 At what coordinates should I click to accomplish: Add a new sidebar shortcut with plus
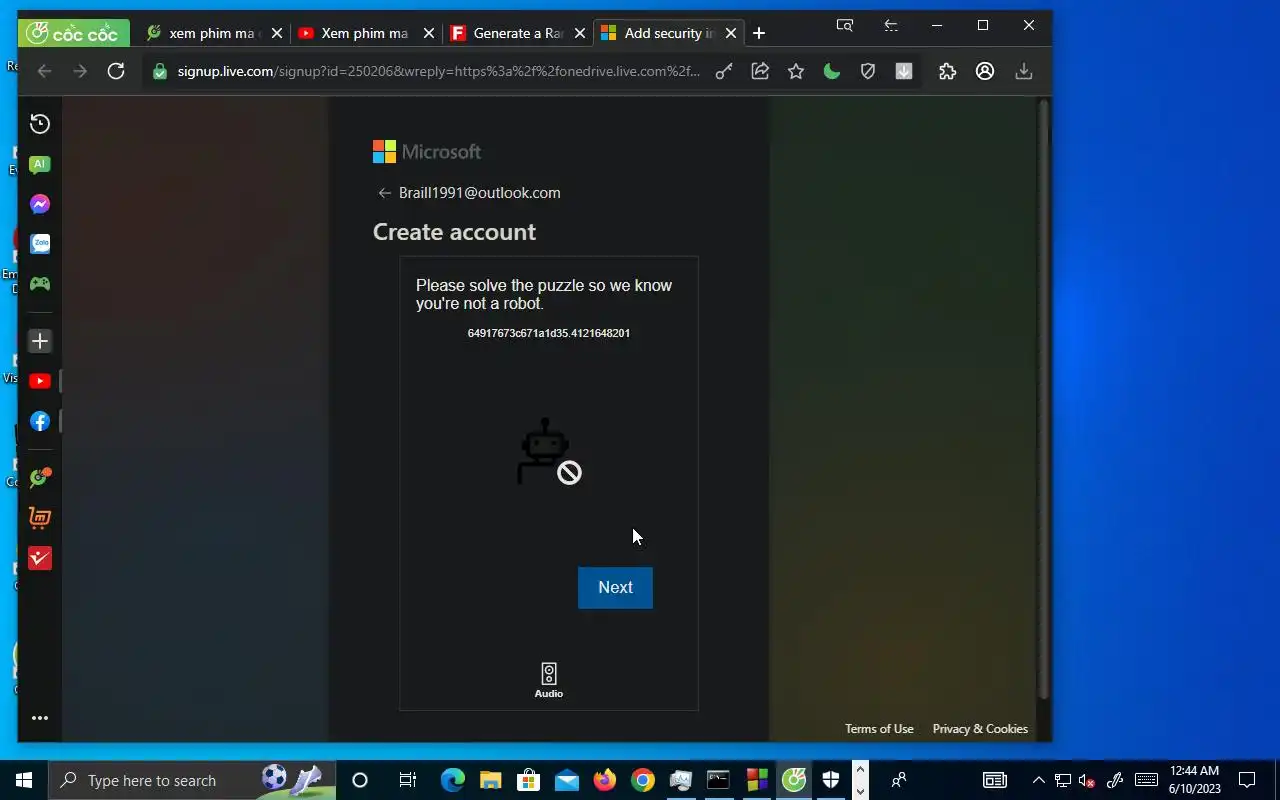(40, 341)
